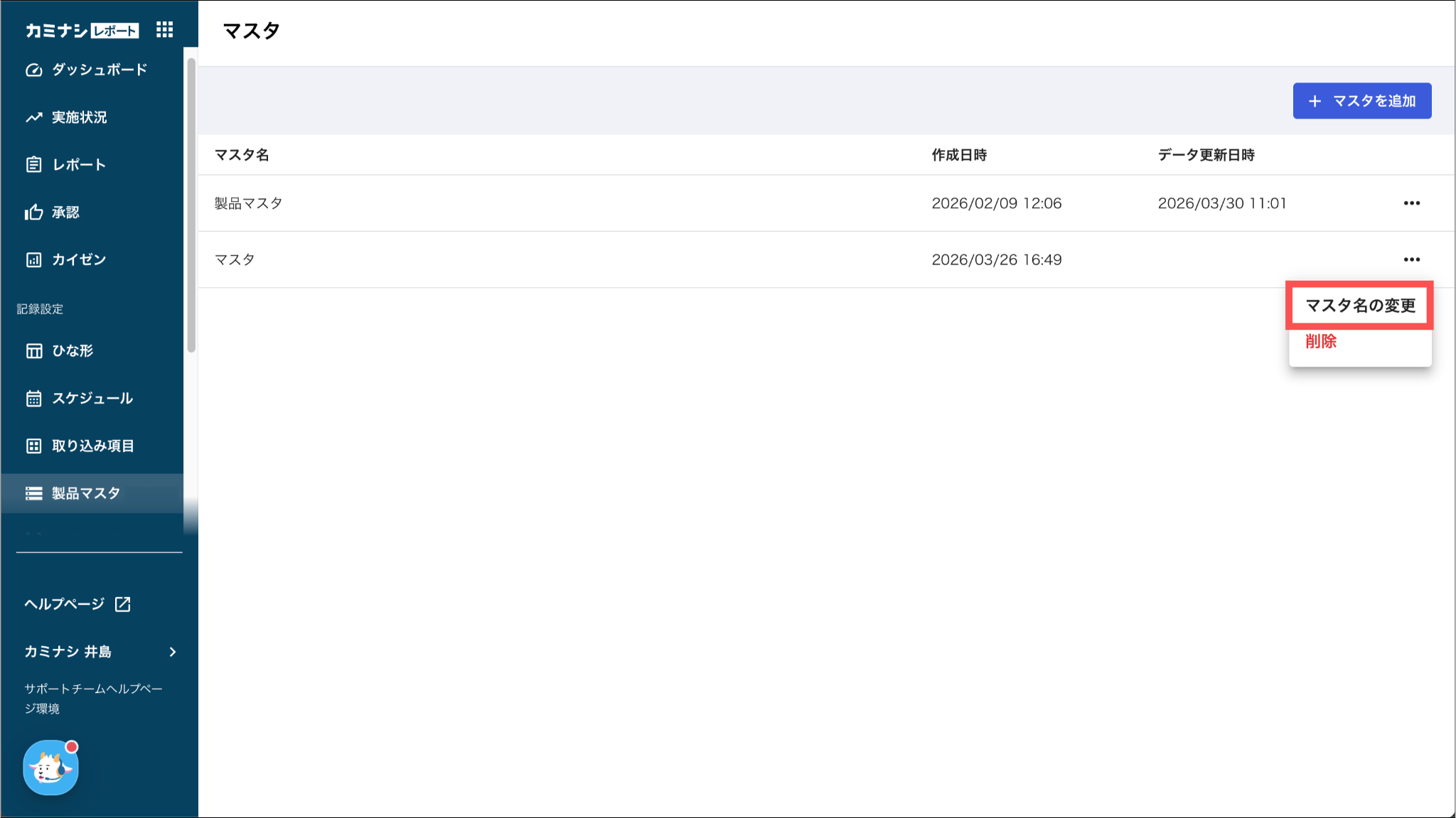Click the マスタを追加 button

coord(1361,101)
